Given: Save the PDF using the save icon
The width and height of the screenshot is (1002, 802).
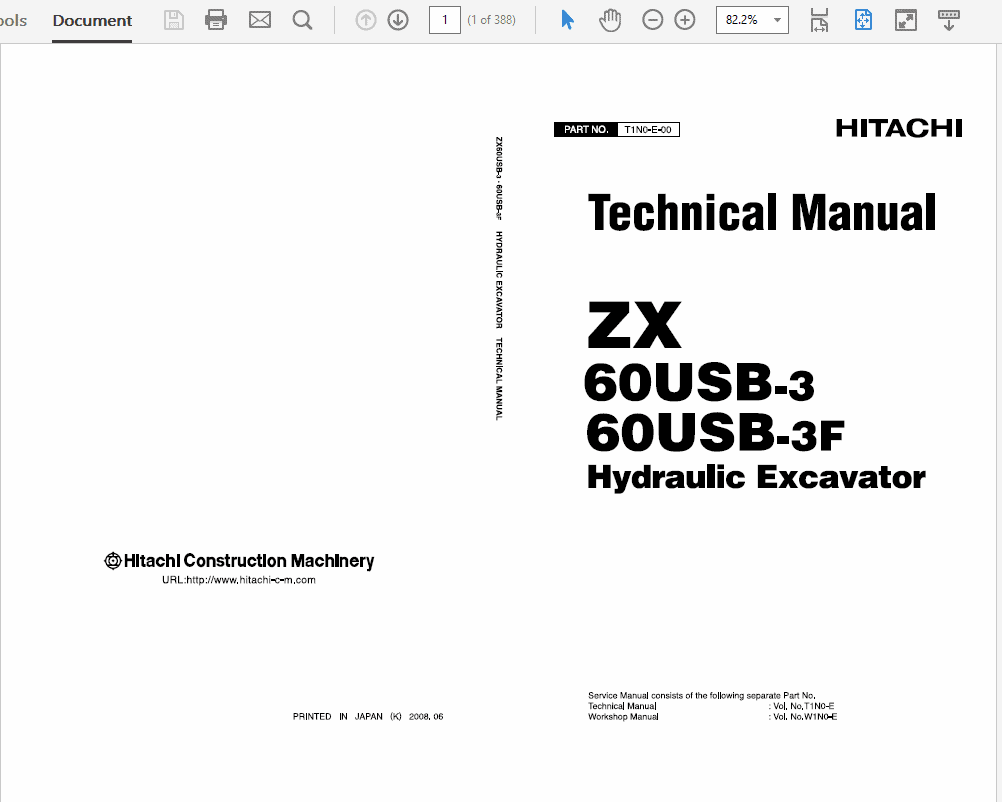Looking at the screenshot, I should (173, 19).
